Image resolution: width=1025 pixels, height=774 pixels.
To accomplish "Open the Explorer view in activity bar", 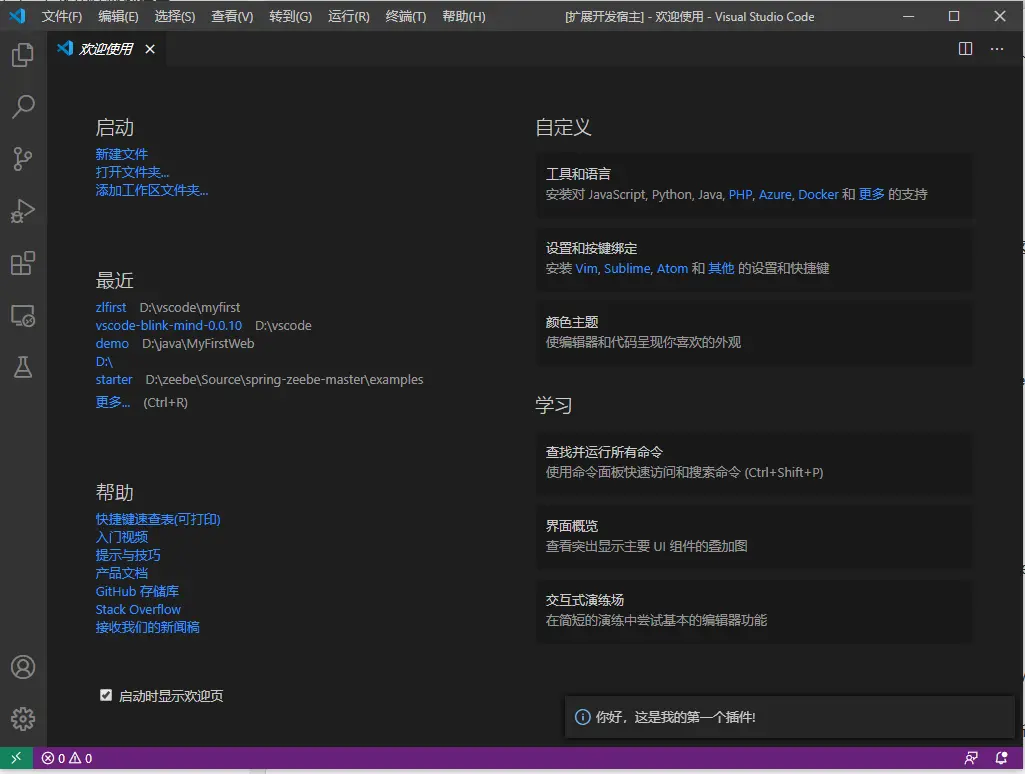I will point(22,56).
